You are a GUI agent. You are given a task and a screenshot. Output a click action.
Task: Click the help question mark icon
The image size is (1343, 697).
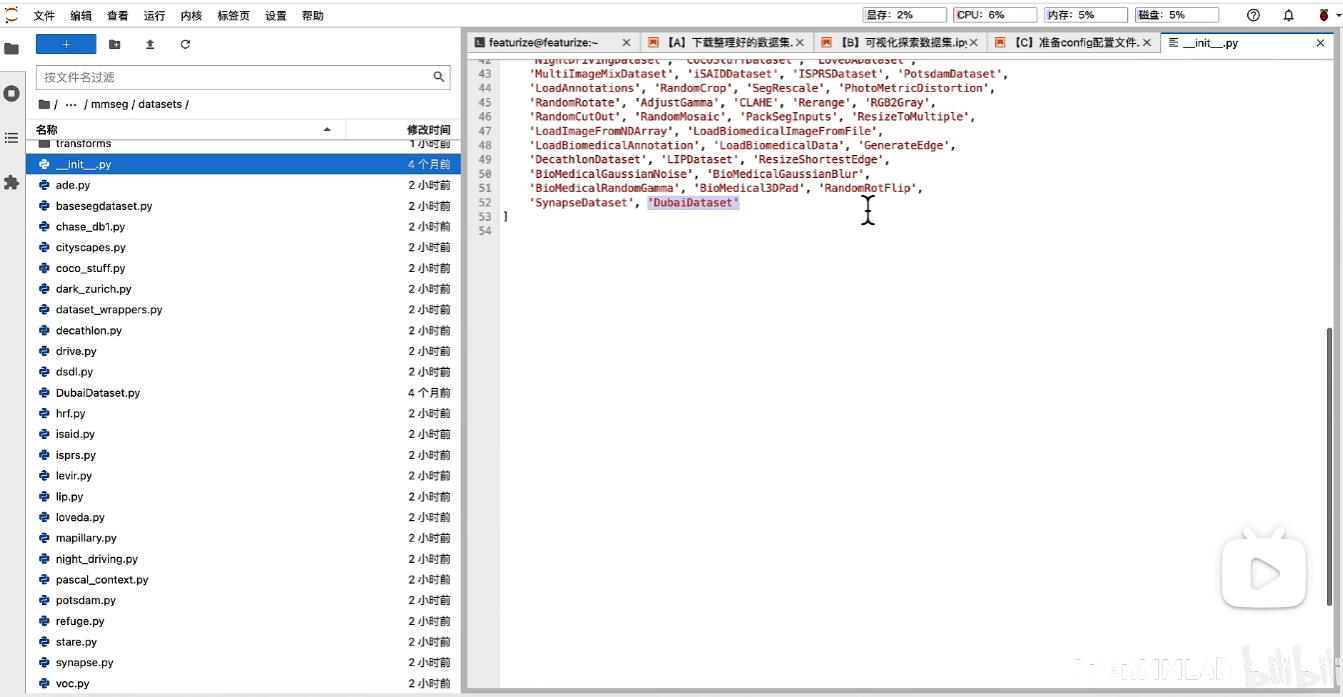(1254, 15)
